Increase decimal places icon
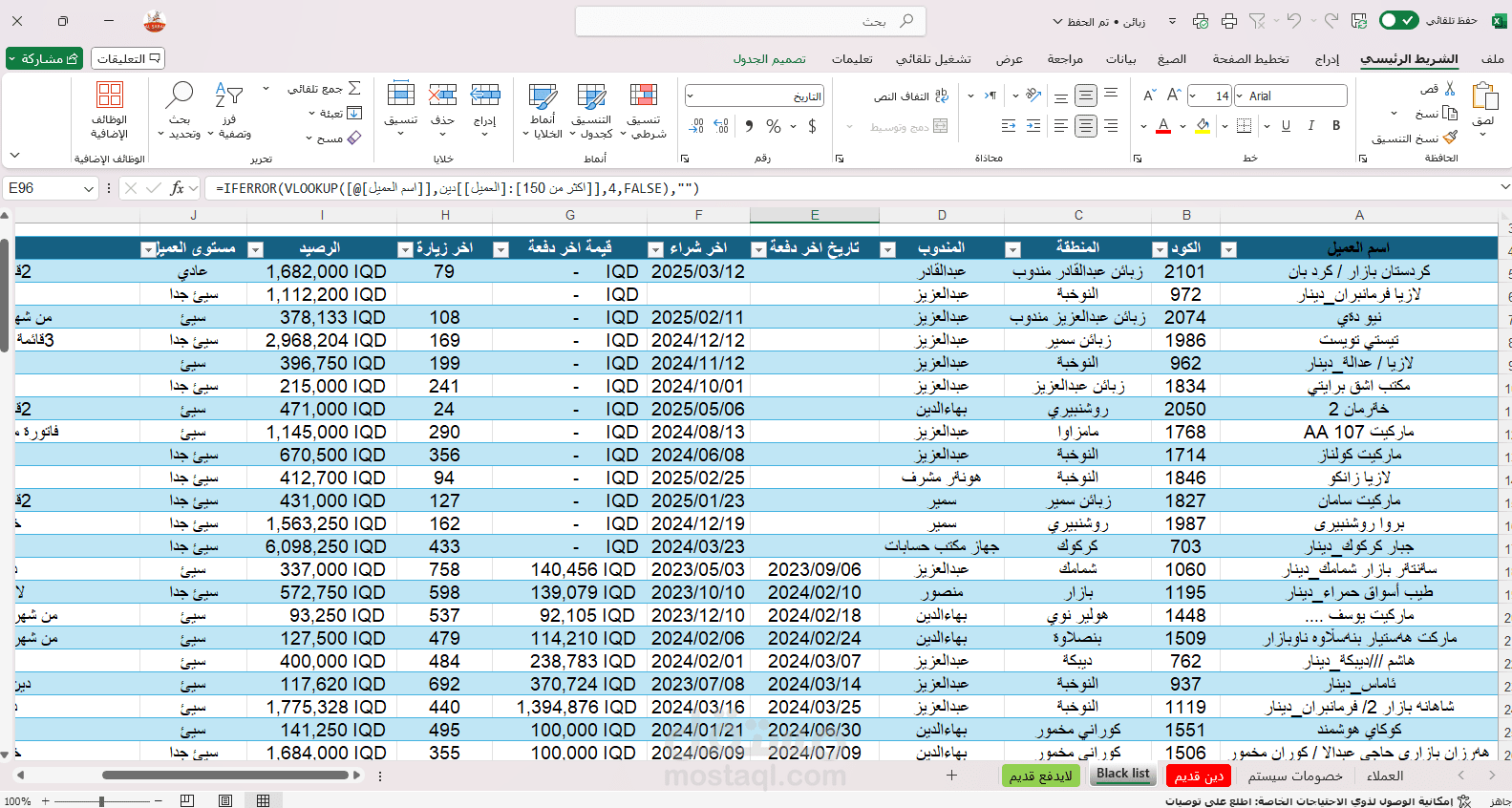Viewport: 1512px width, 808px height. 721,125
